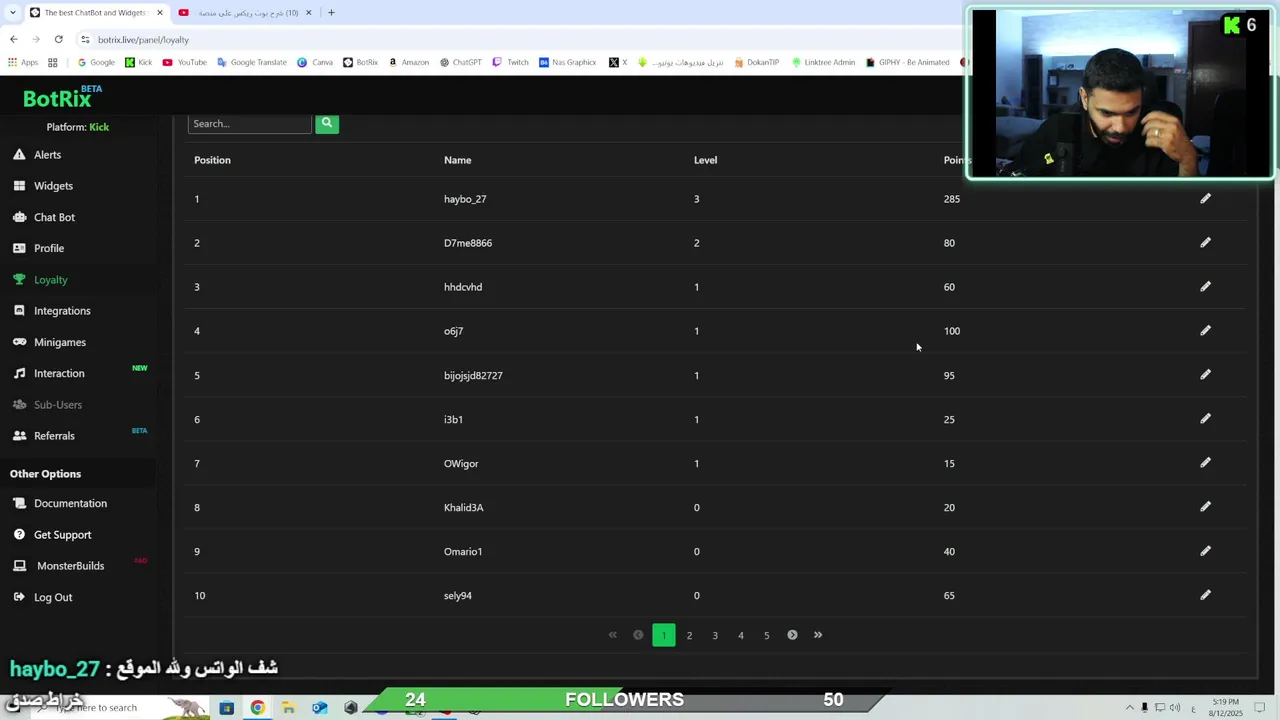Open editor for Omario1 via pencil
Image resolution: width=1280 pixels, height=720 pixels.
click(x=1205, y=551)
